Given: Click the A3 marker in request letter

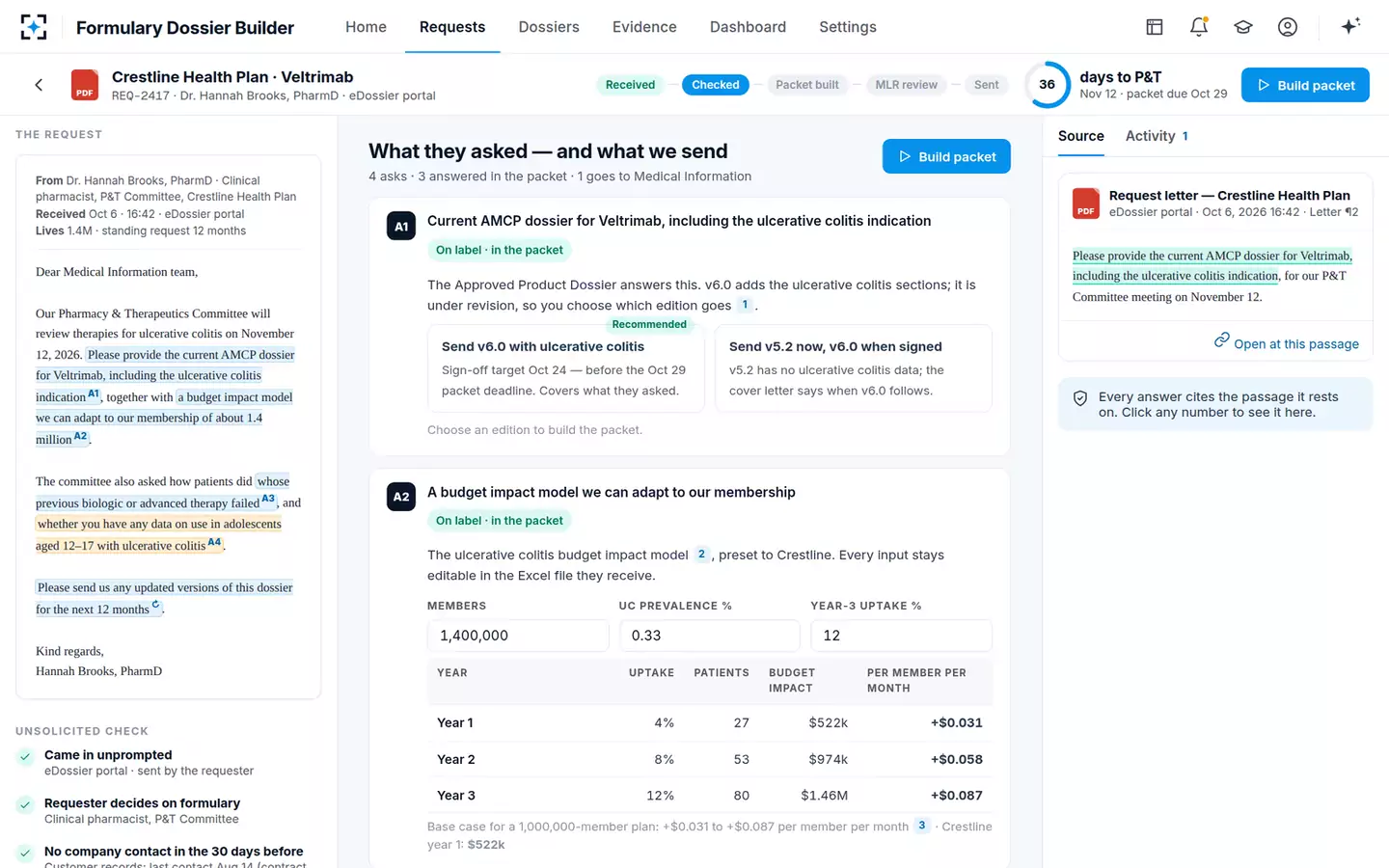Looking at the screenshot, I should 268,500.
